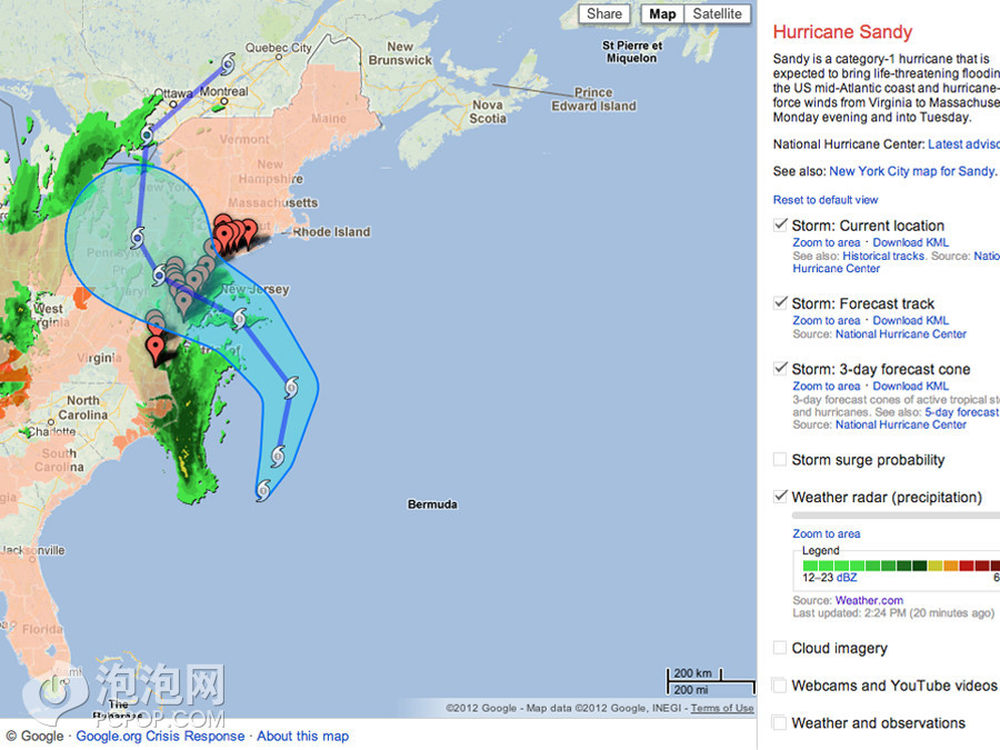Click the Hurricane Sandy panel title
1000x750 pixels.
[842, 32]
